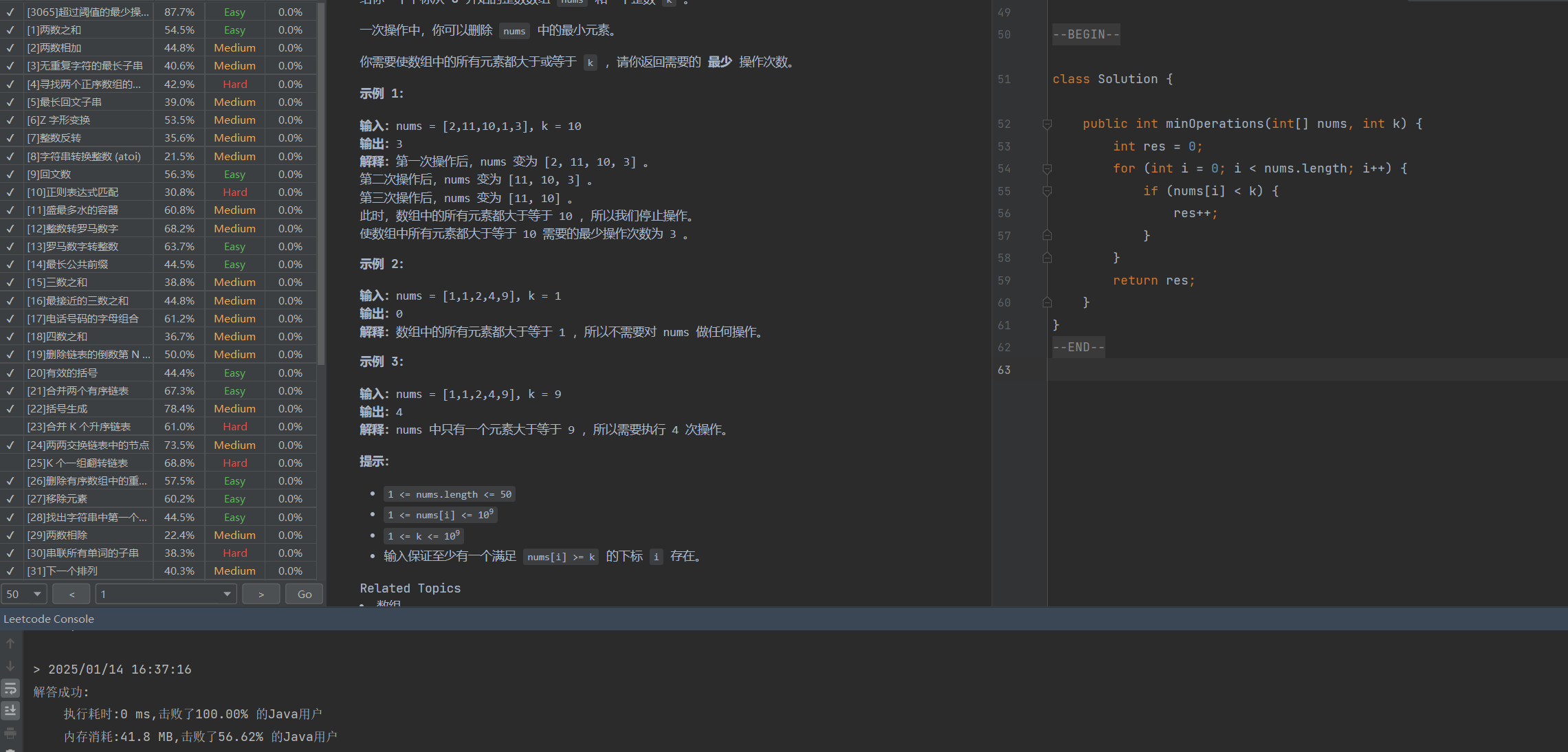The width and height of the screenshot is (1568, 752).
Task: Open problem [23]合并 K 个升序链表
Action: [79, 427]
